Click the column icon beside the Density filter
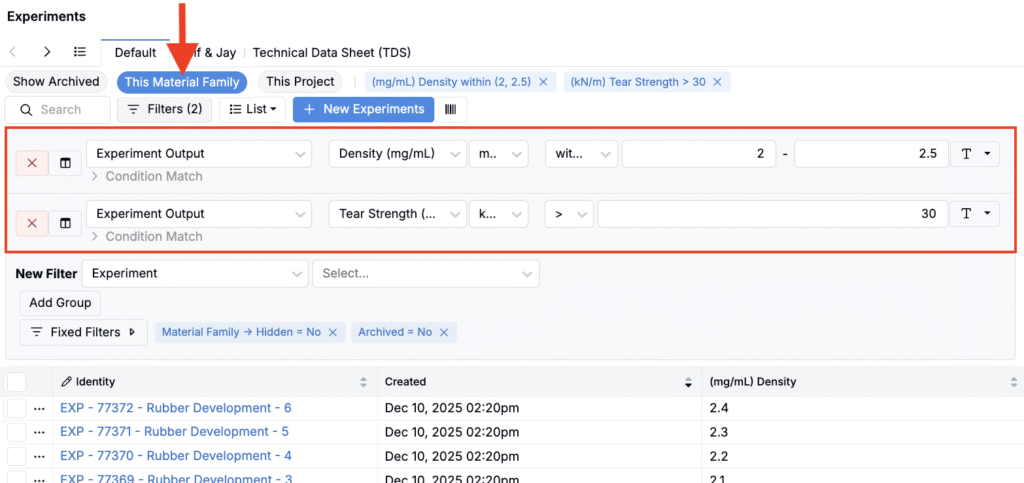This screenshot has width=1024, height=483. coord(65,164)
